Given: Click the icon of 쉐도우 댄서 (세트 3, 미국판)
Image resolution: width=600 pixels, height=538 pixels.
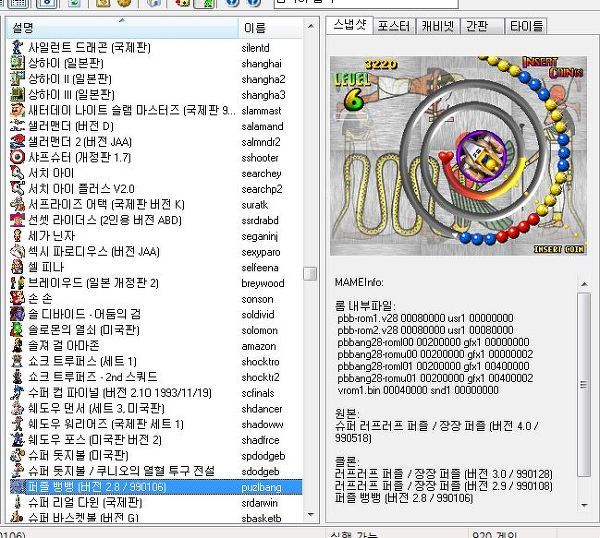Looking at the screenshot, I should click(17, 408).
